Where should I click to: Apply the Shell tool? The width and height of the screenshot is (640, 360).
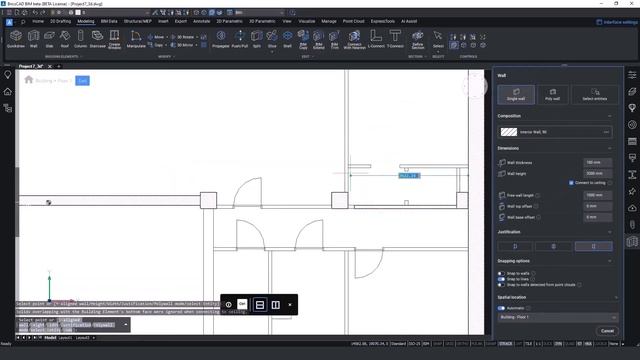click(x=287, y=39)
